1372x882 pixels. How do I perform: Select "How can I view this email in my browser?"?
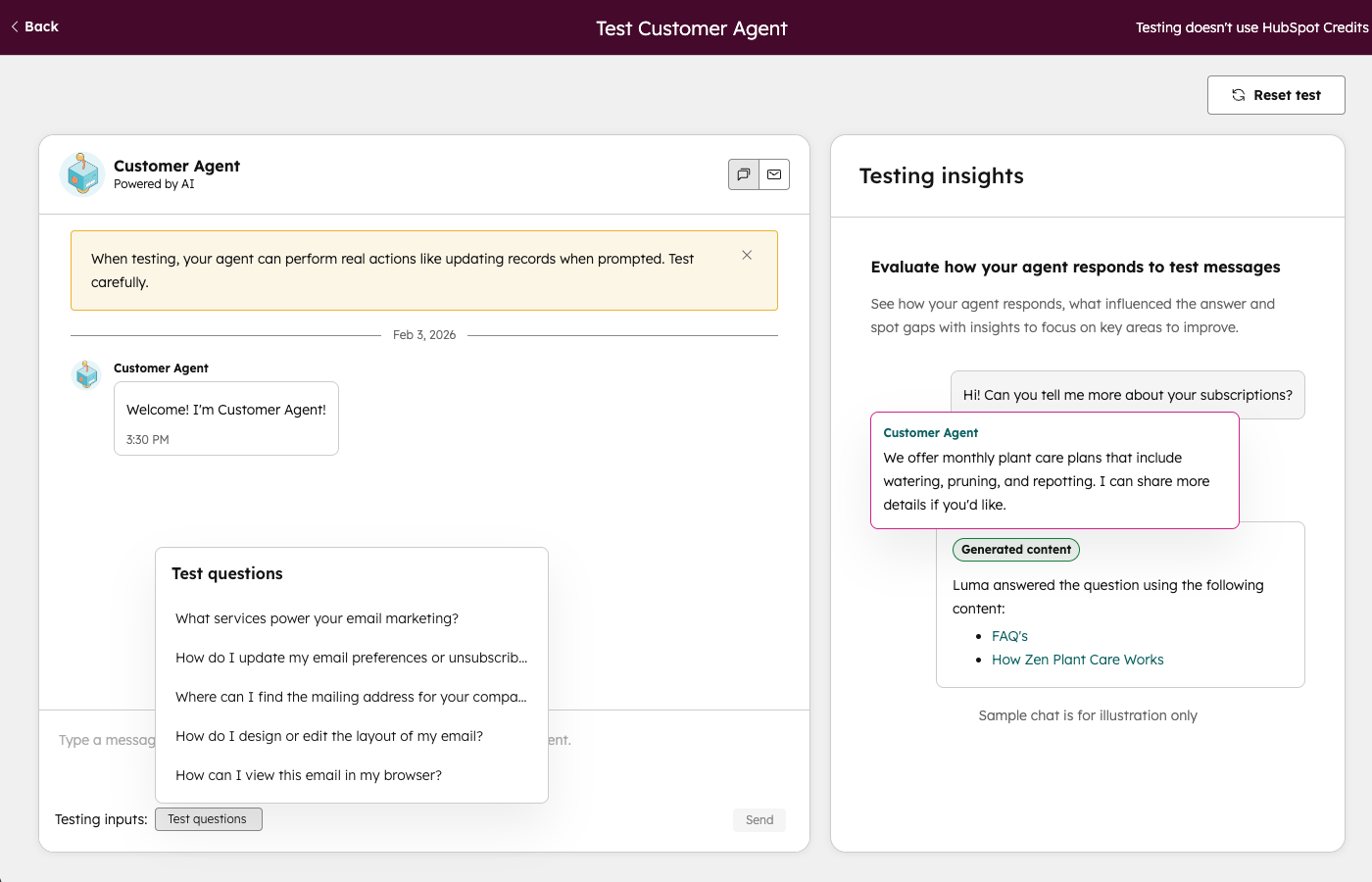pyautogui.click(x=308, y=775)
